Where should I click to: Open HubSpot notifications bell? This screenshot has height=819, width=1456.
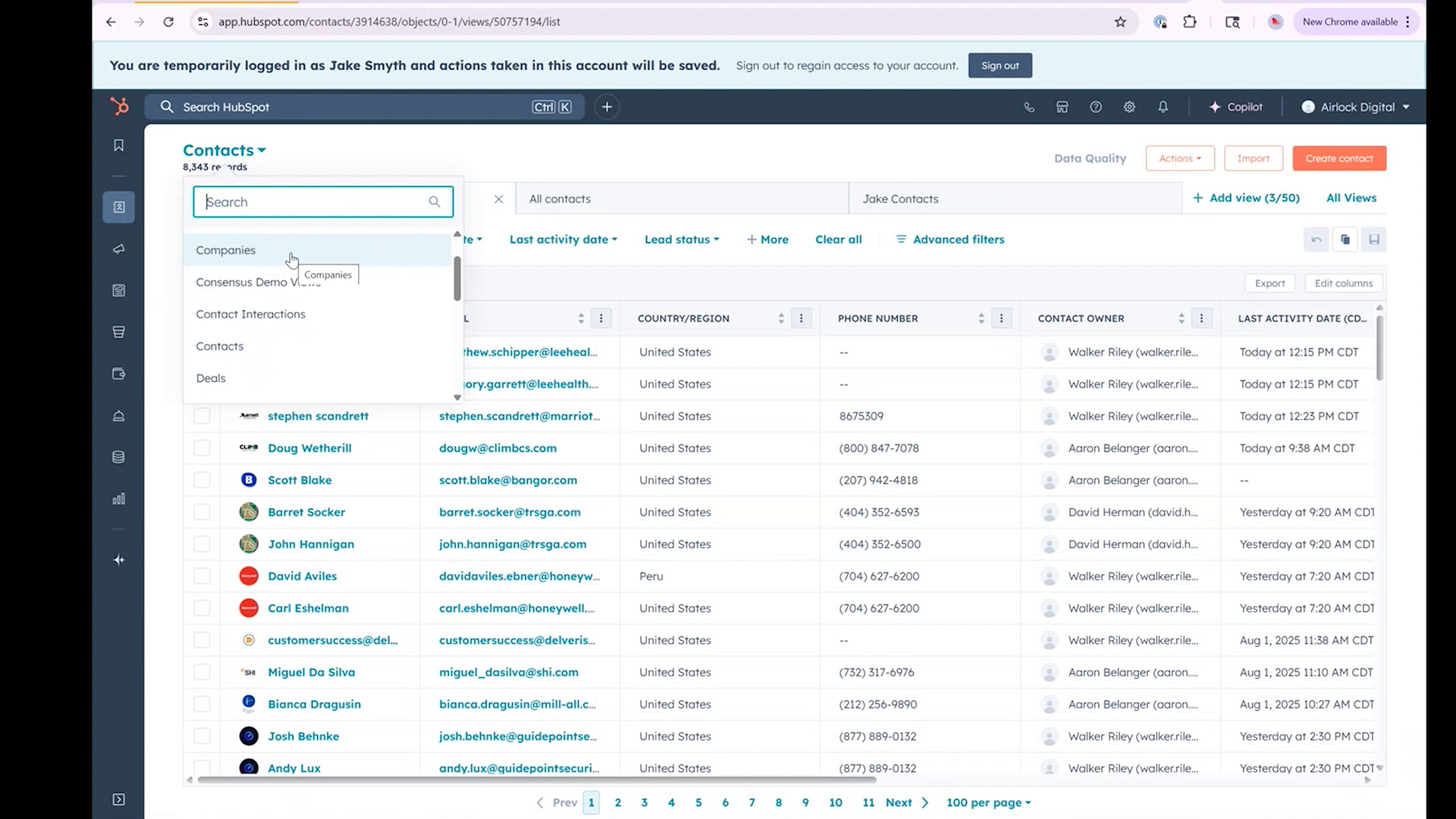[x=1163, y=106]
